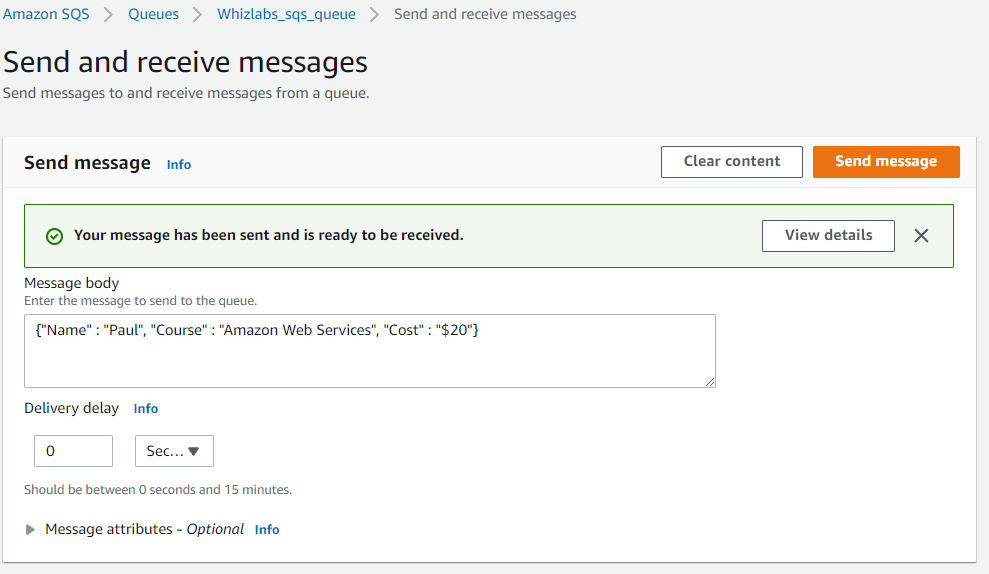Go to Amazon SQS breadcrumb link
The width and height of the screenshot is (989, 574).
pos(46,14)
